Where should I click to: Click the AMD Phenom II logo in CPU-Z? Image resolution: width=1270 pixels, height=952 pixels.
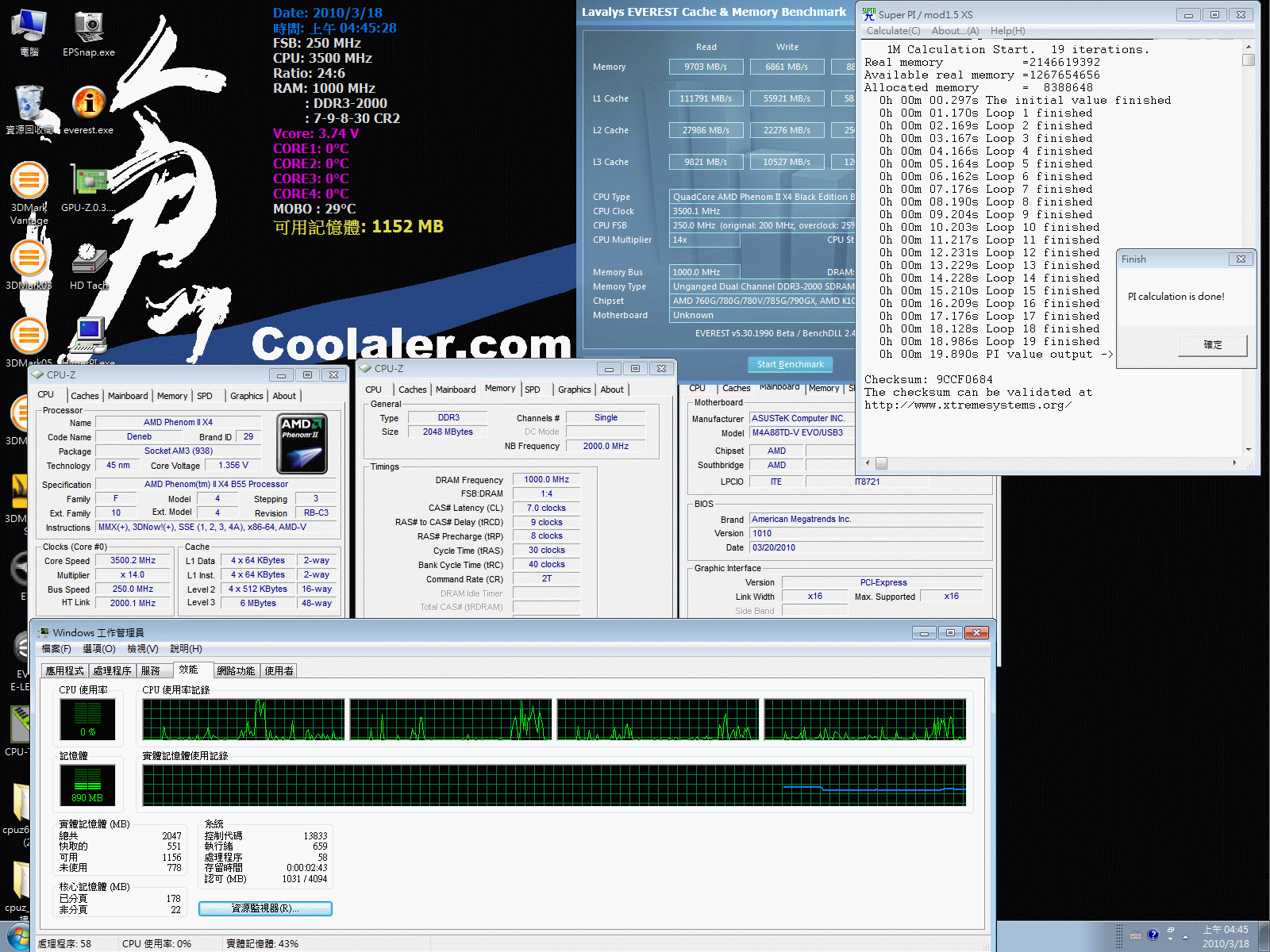coord(302,444)
